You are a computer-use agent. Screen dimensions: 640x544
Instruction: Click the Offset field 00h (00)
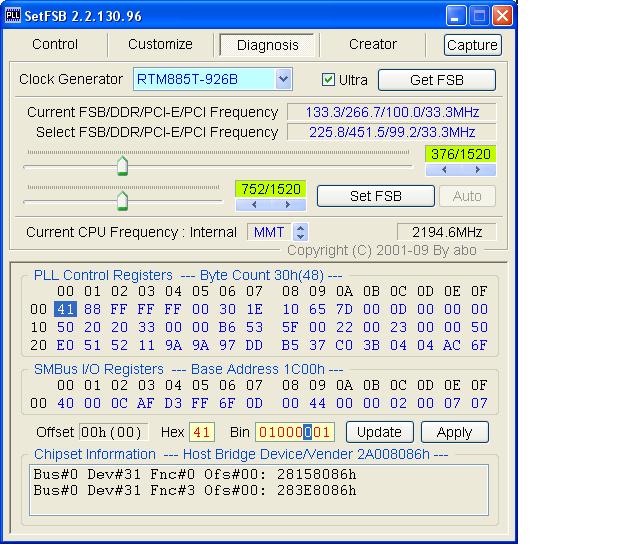pos(113,432)
